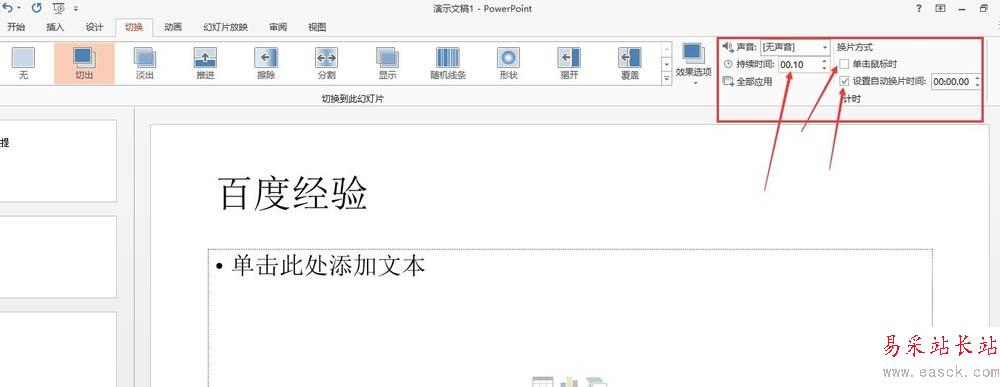This screenshot has height=387, width=1000.
Task: Apply the 淡出 (Fade) transition
Action: click(145, 63)
